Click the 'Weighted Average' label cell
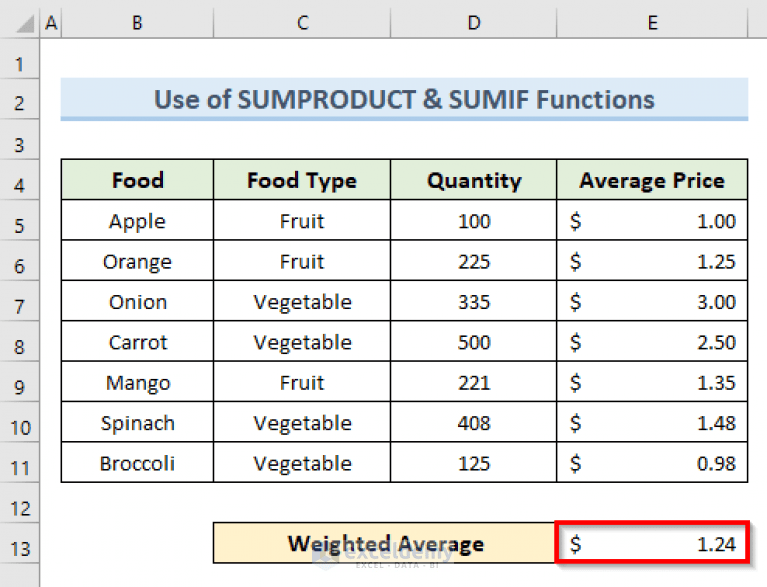Viewport: 767px width, 587px height. (x=384, y=543)
